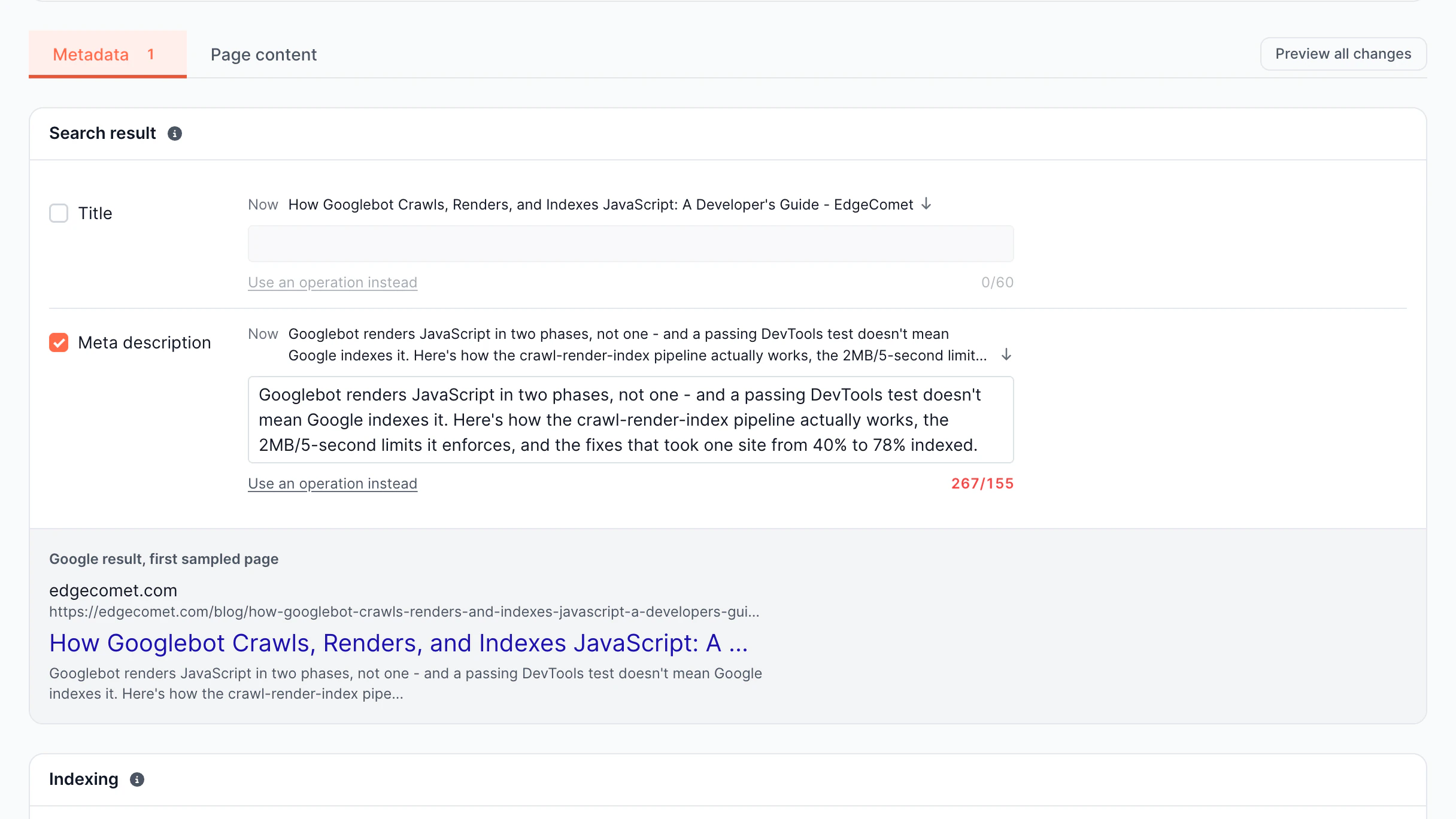Click 'Use an operation instead' under Title
The height and width of the screenshot is (819, 1456).
pyautogui.click(x=332, y=282)
